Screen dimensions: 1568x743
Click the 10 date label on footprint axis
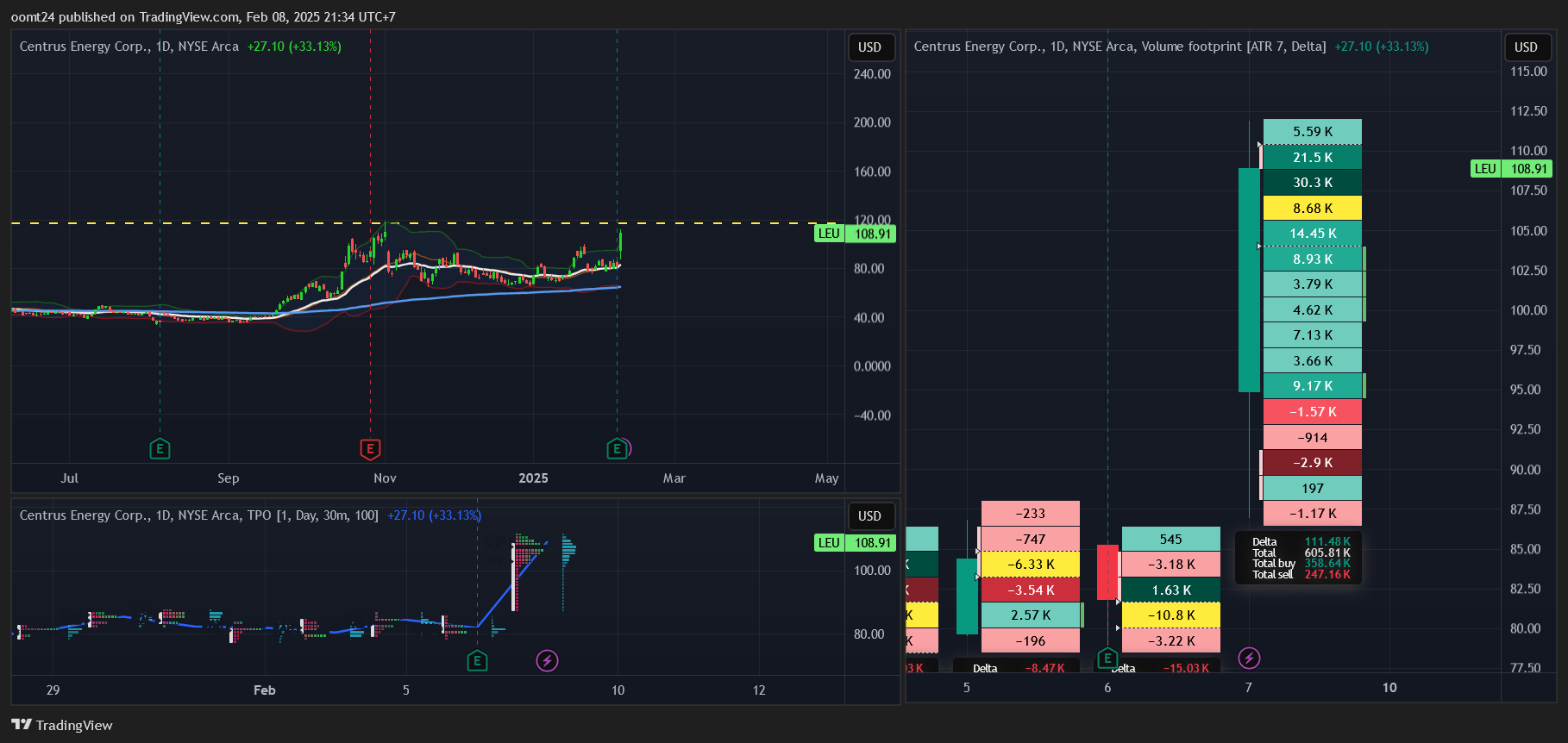pos(1389,688)
